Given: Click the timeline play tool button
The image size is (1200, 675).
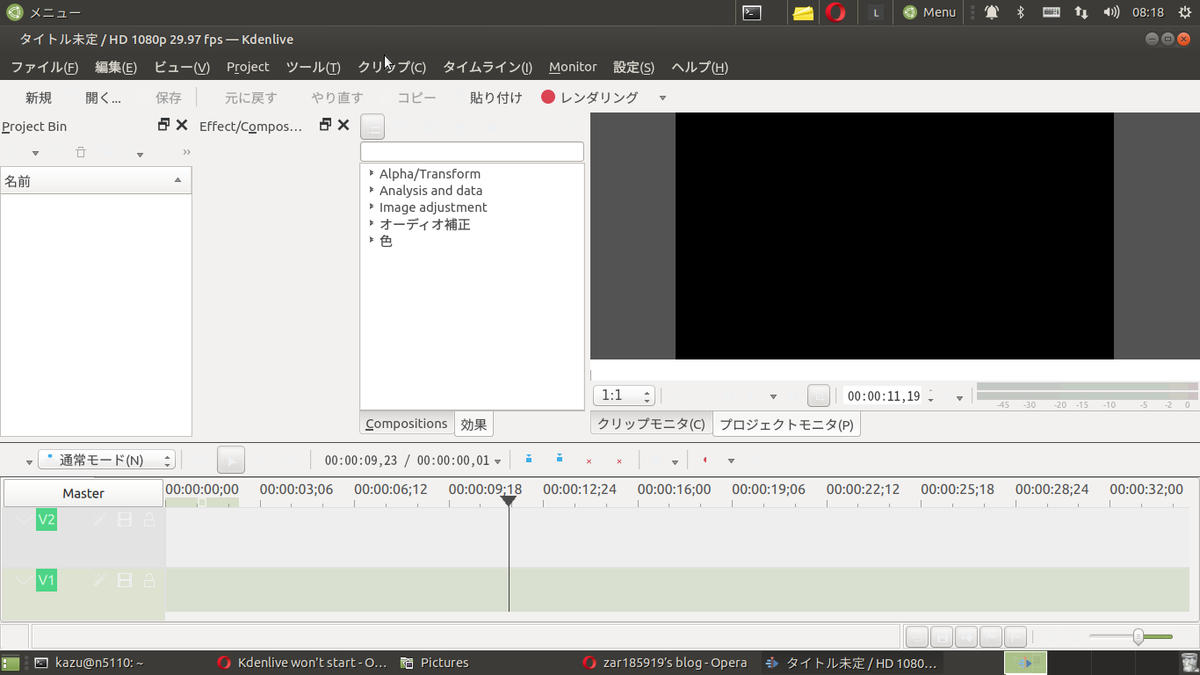Looking at the screenshot, I should (231, 460).
